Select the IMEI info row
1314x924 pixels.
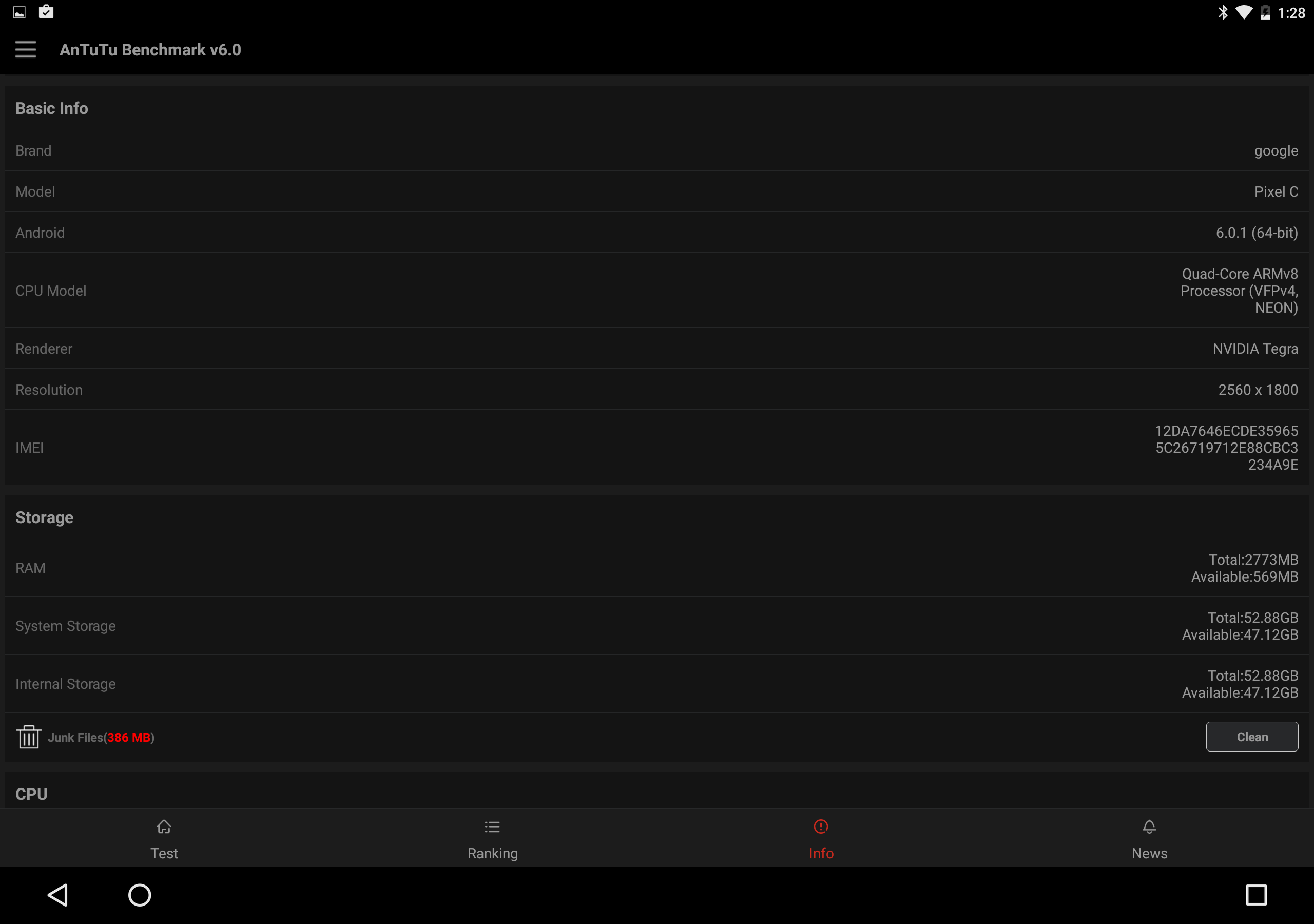[x=657, y=448]
